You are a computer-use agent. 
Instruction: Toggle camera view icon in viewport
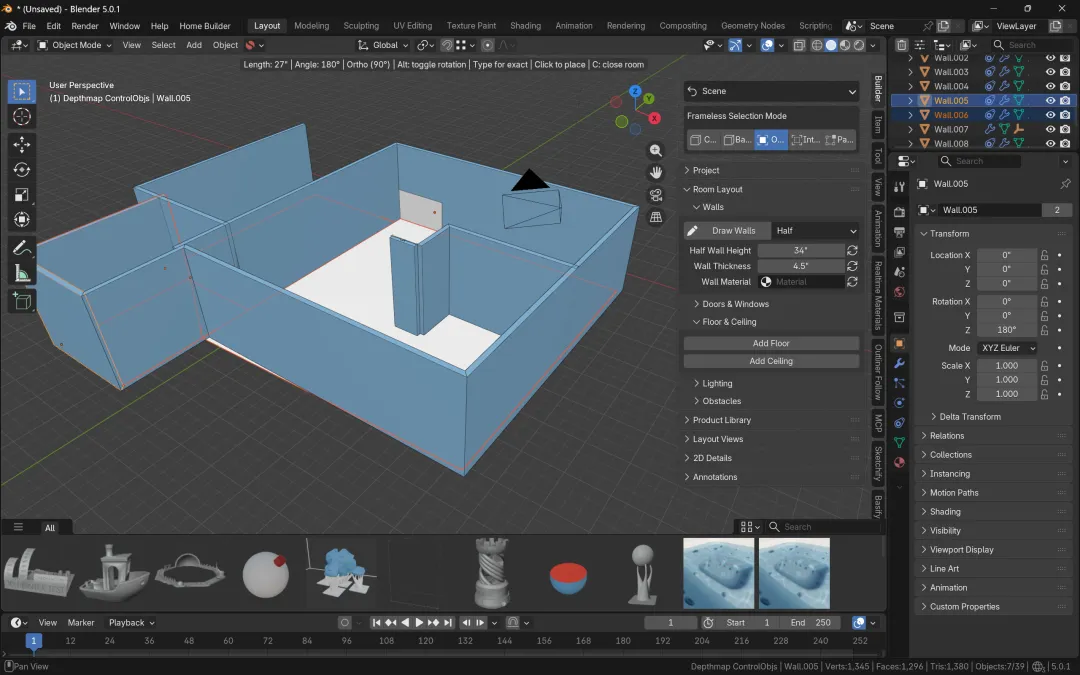656,195
